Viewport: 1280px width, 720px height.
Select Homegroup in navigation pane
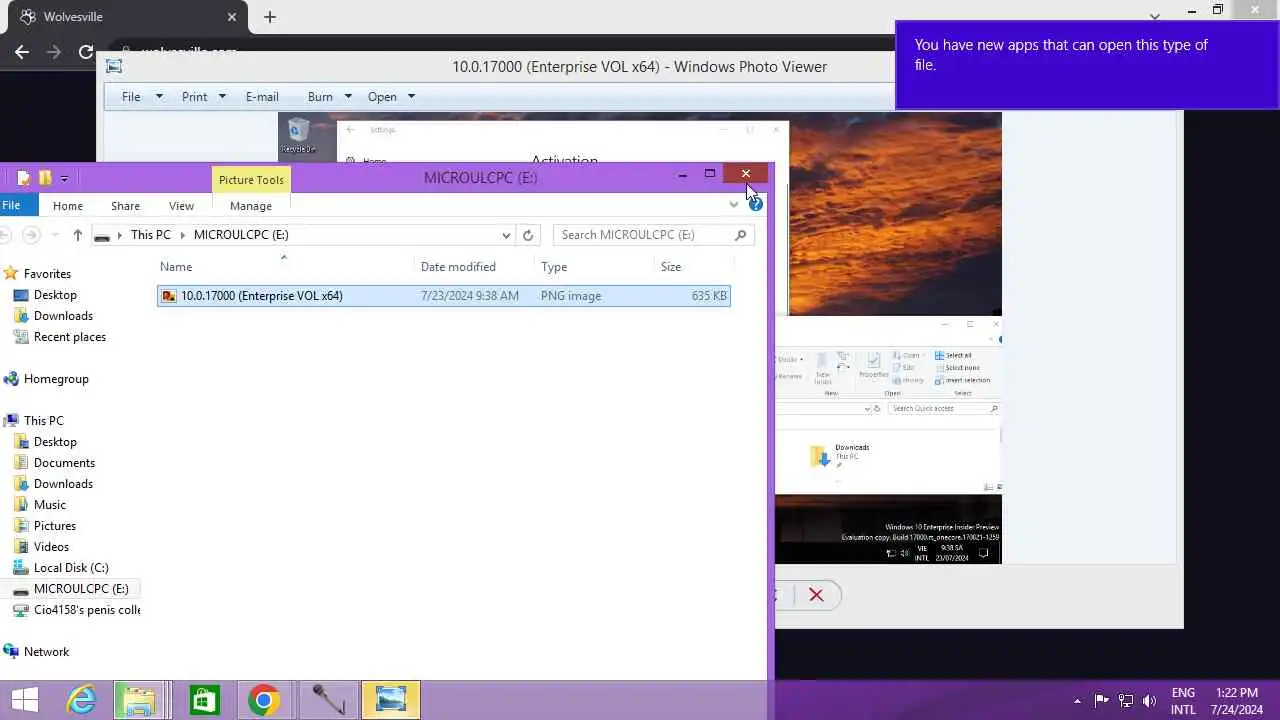tap(56, 379)
